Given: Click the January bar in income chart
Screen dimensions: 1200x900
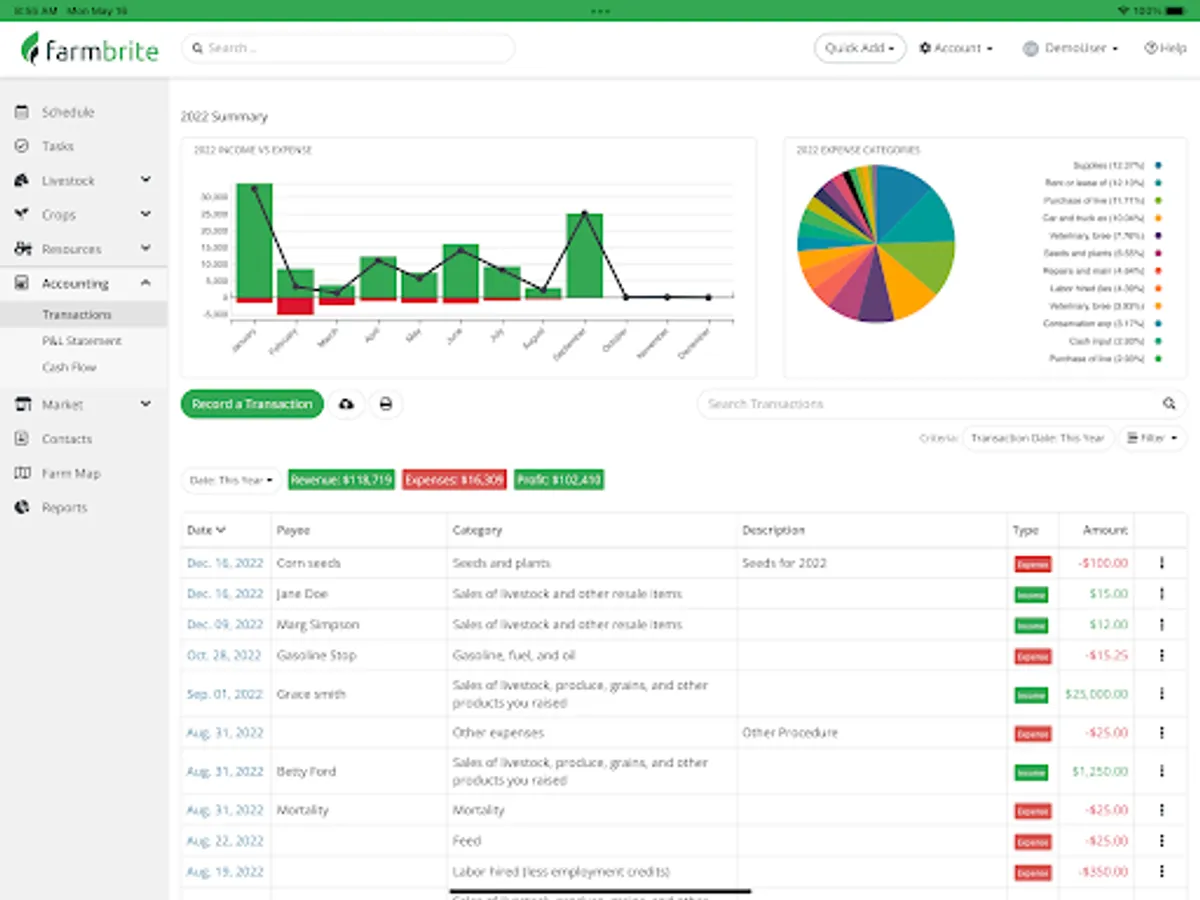Looking at the screenshot, I should click(x=254, y=240).
